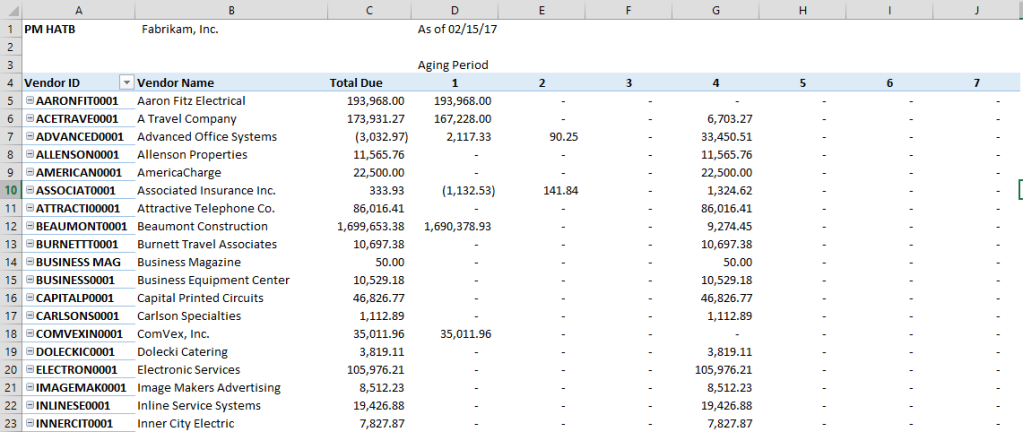Collapse the ACETRAVE0001 vendor row
Screen dimensions: 1023x432
(29, 119)
